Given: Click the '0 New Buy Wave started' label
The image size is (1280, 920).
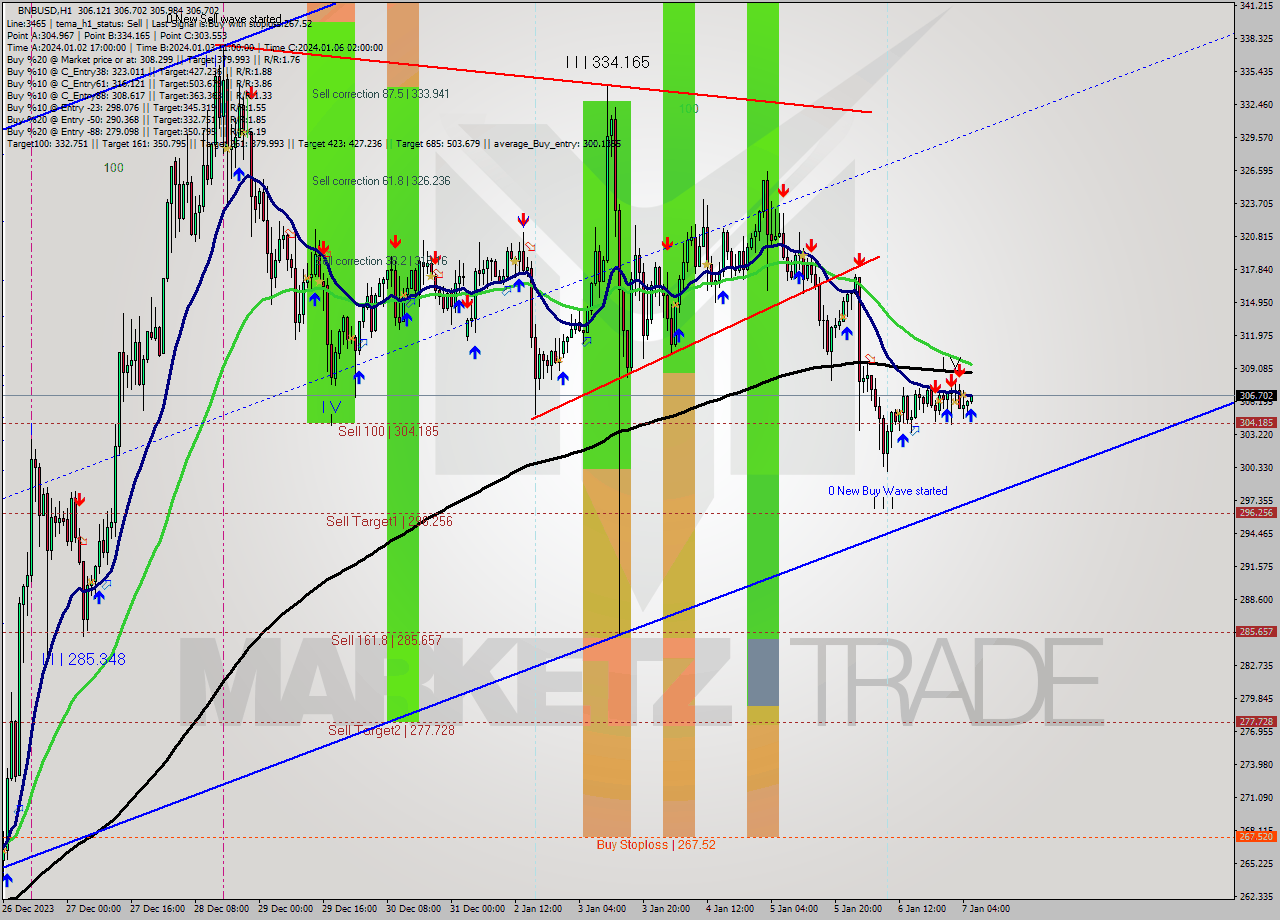Looking at the screenshot, I should 887,491.
